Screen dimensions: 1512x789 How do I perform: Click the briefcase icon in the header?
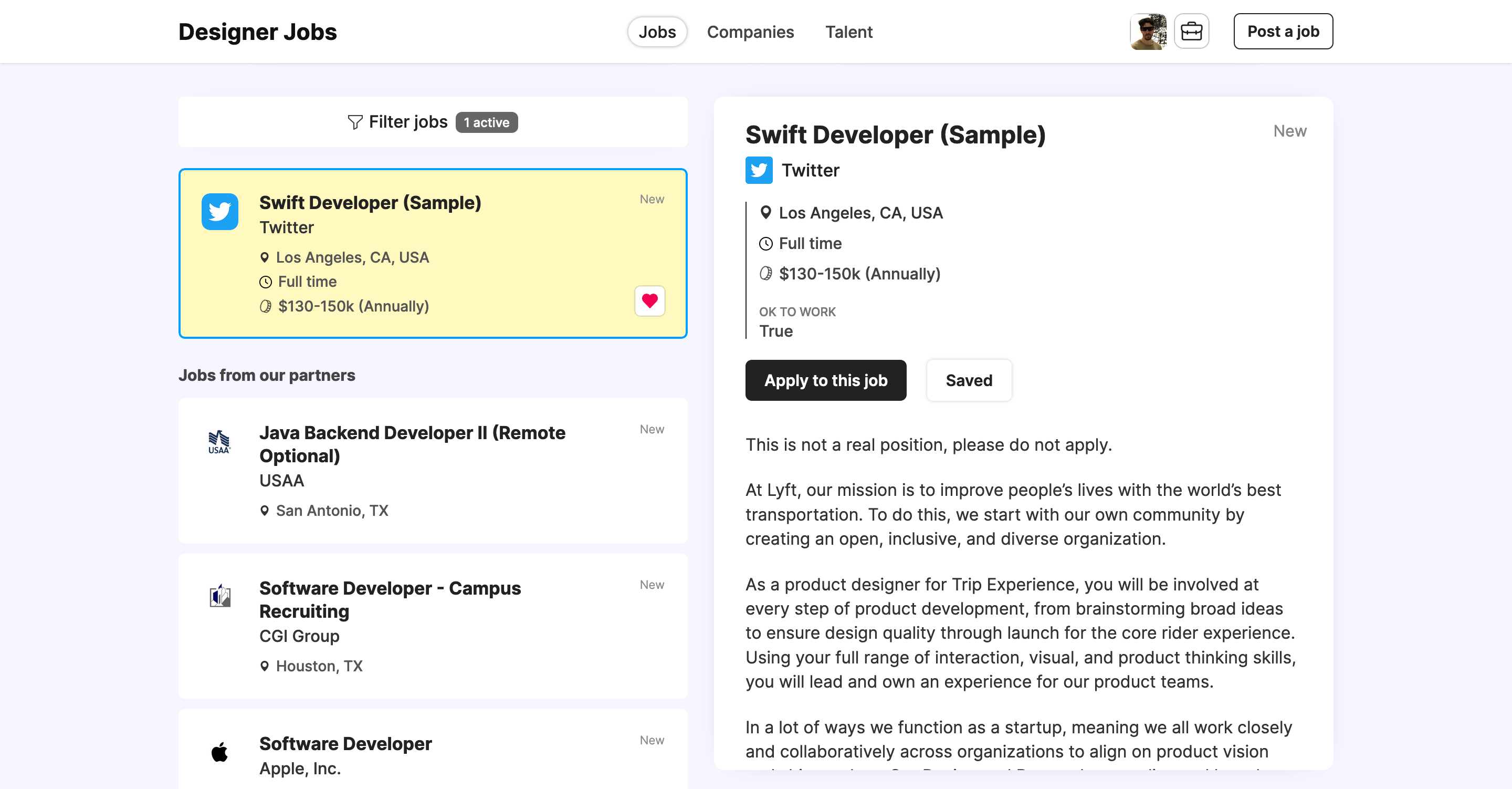(1191, 30)
